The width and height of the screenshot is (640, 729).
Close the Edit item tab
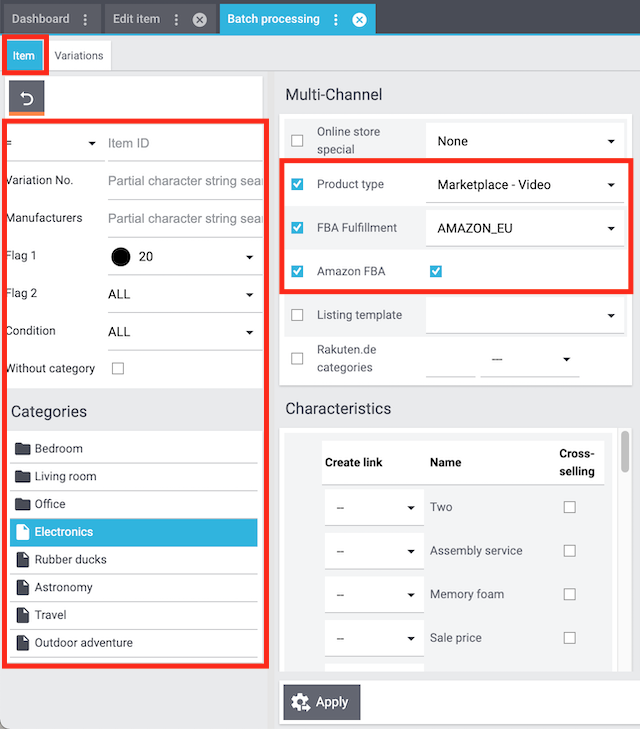click(x=199, y=19)
